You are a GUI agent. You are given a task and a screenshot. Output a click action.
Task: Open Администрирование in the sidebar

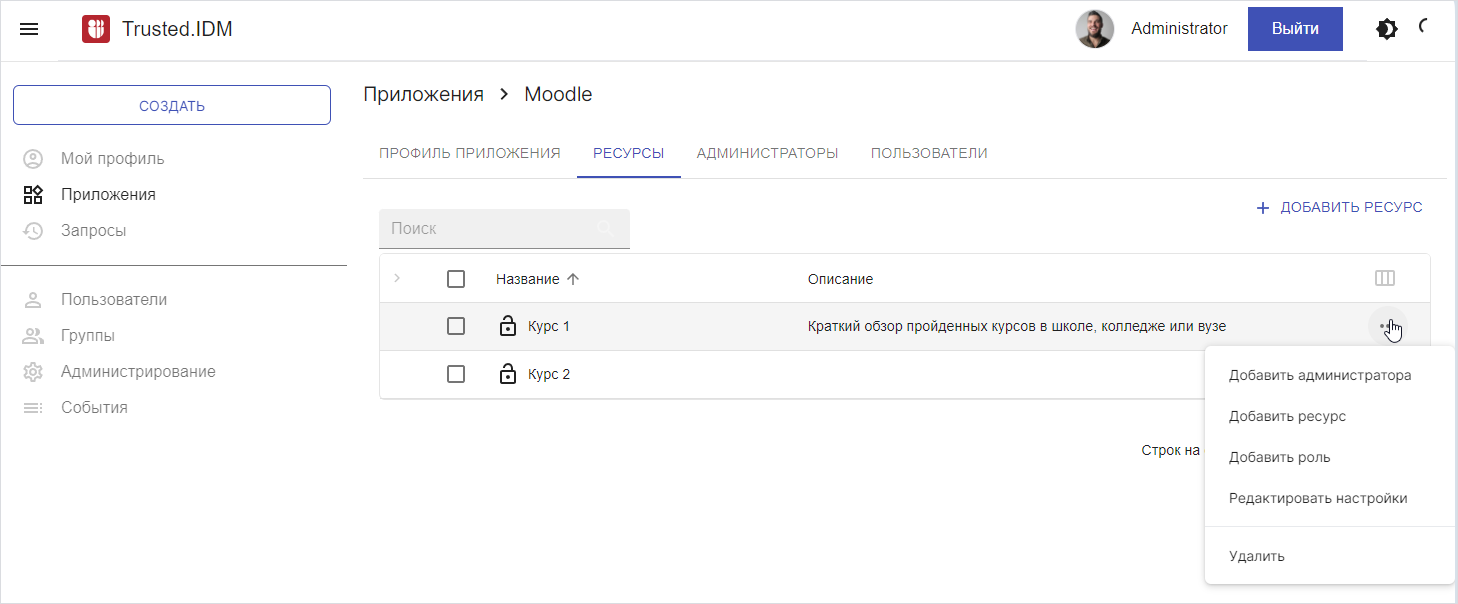pyautogui.click(x=138, y=372)
